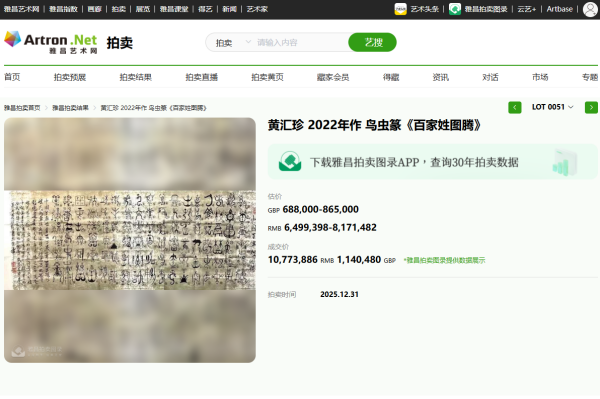Open 藏家会员 navigation item
The height and width of the screenshot is (399, 600).
pos(333,77)
